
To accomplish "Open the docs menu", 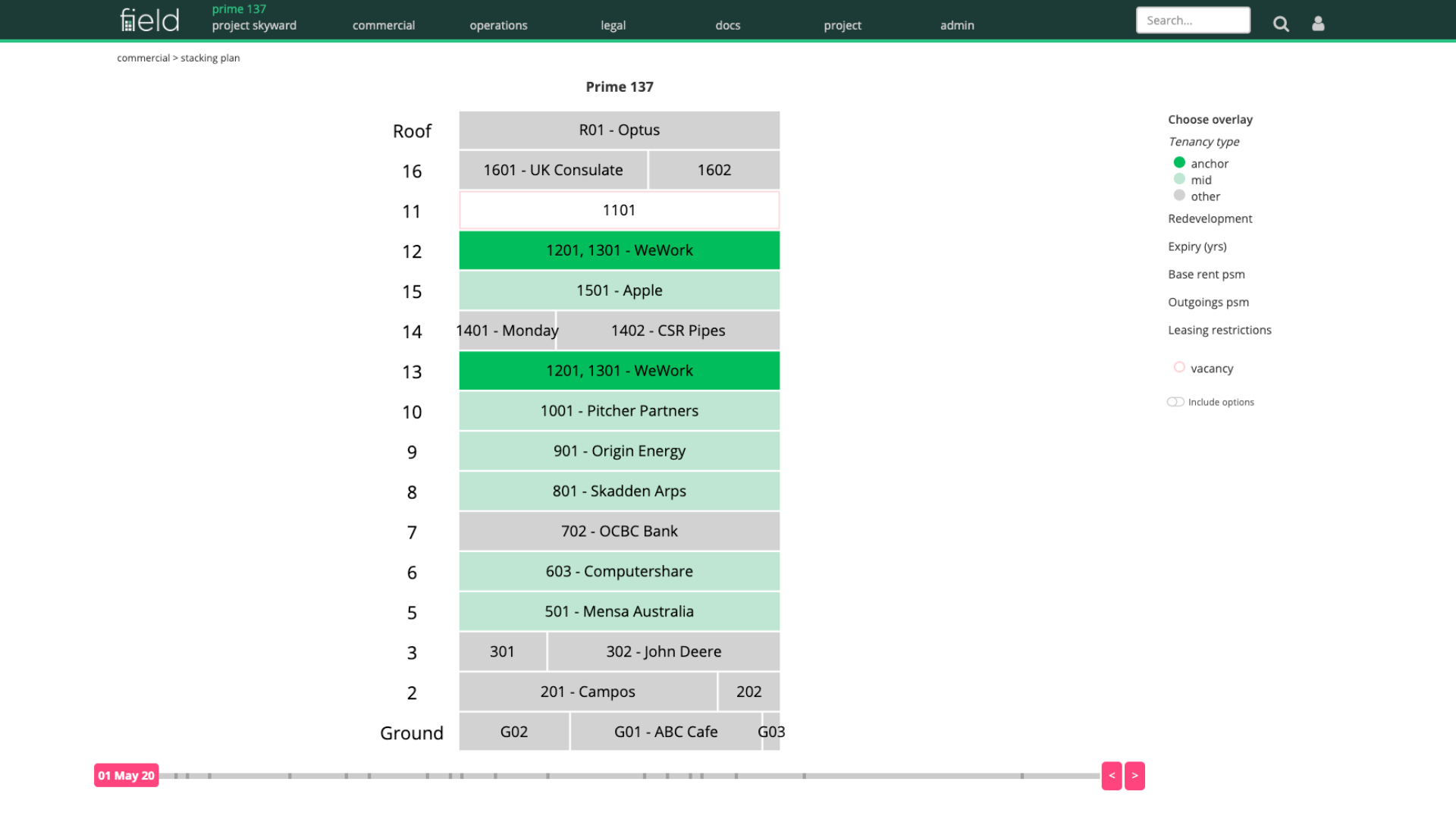I will point(728,25).
